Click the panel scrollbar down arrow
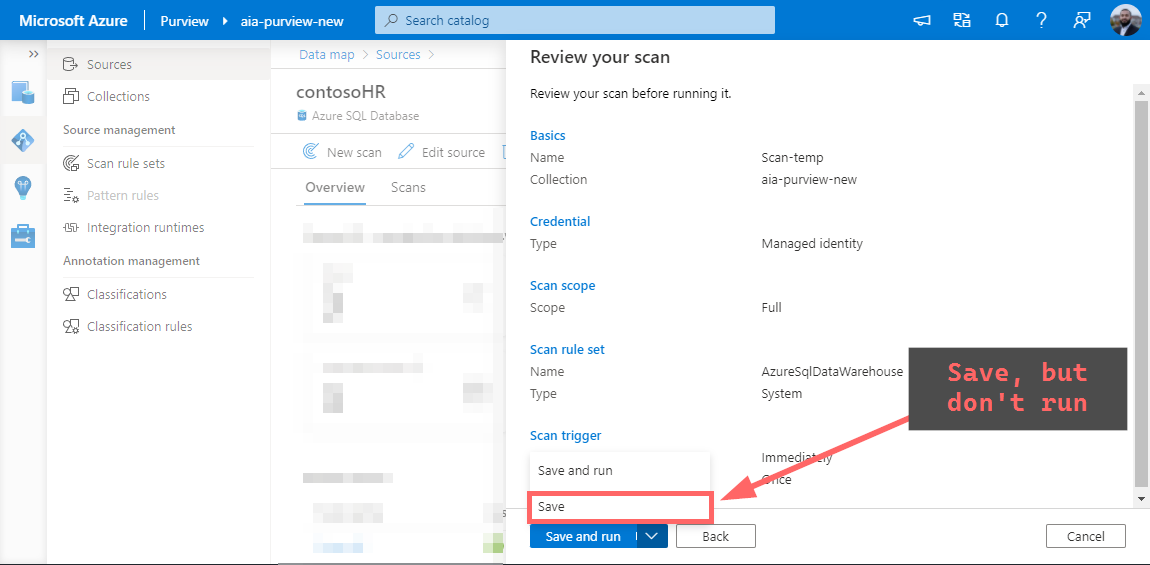Viewport: 1150px width, 565px height. pyautogui.click(x=1140, y=498)
